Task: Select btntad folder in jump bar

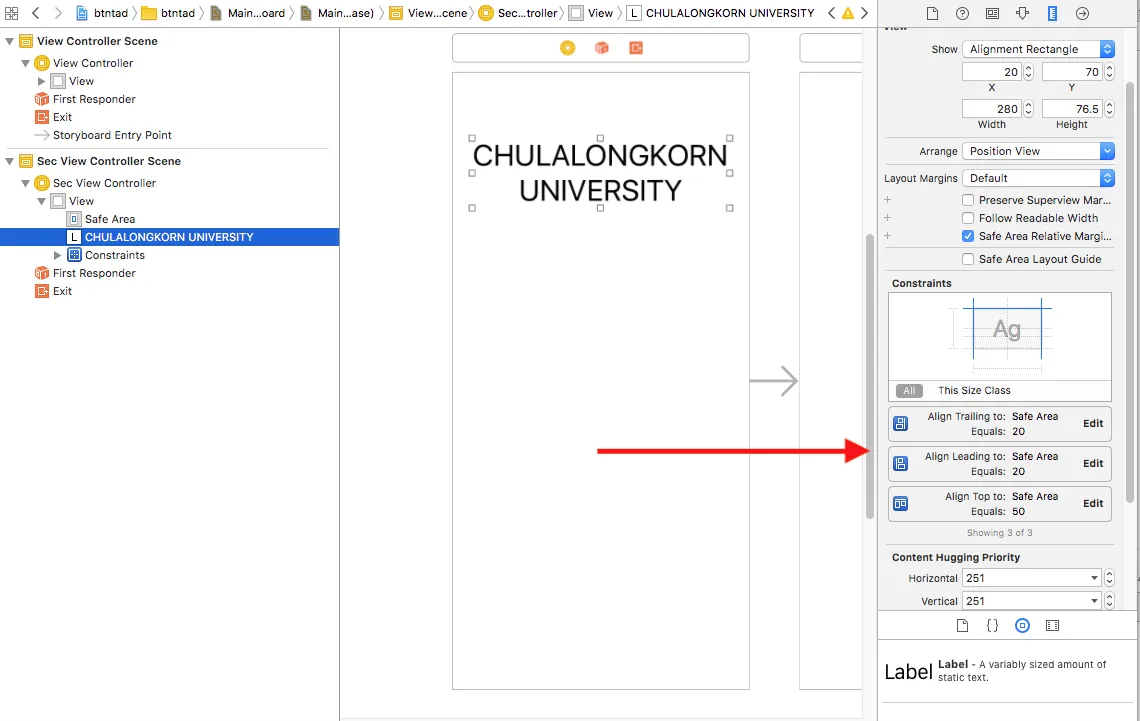Action: 168,13
